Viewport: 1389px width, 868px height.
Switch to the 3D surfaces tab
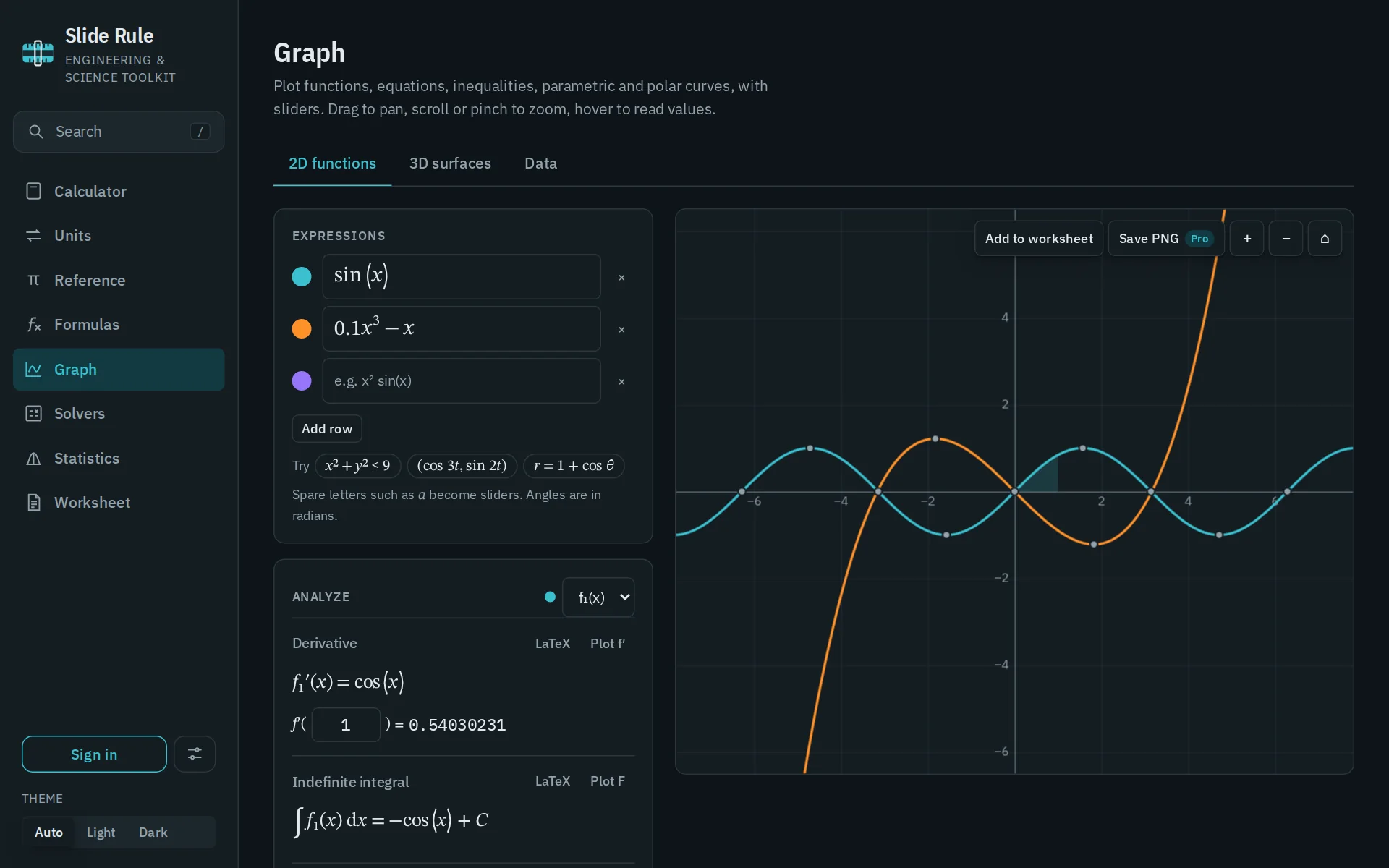pos(450,163)
